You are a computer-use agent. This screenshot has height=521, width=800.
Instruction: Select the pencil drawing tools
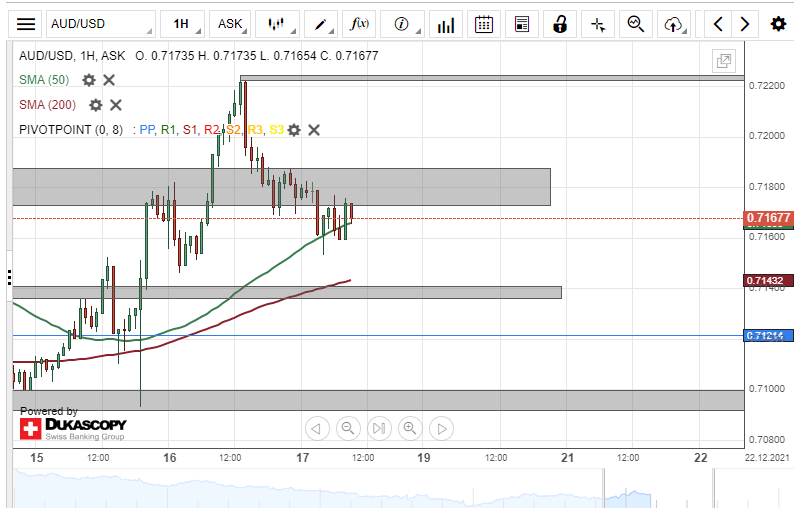[320, 24]
